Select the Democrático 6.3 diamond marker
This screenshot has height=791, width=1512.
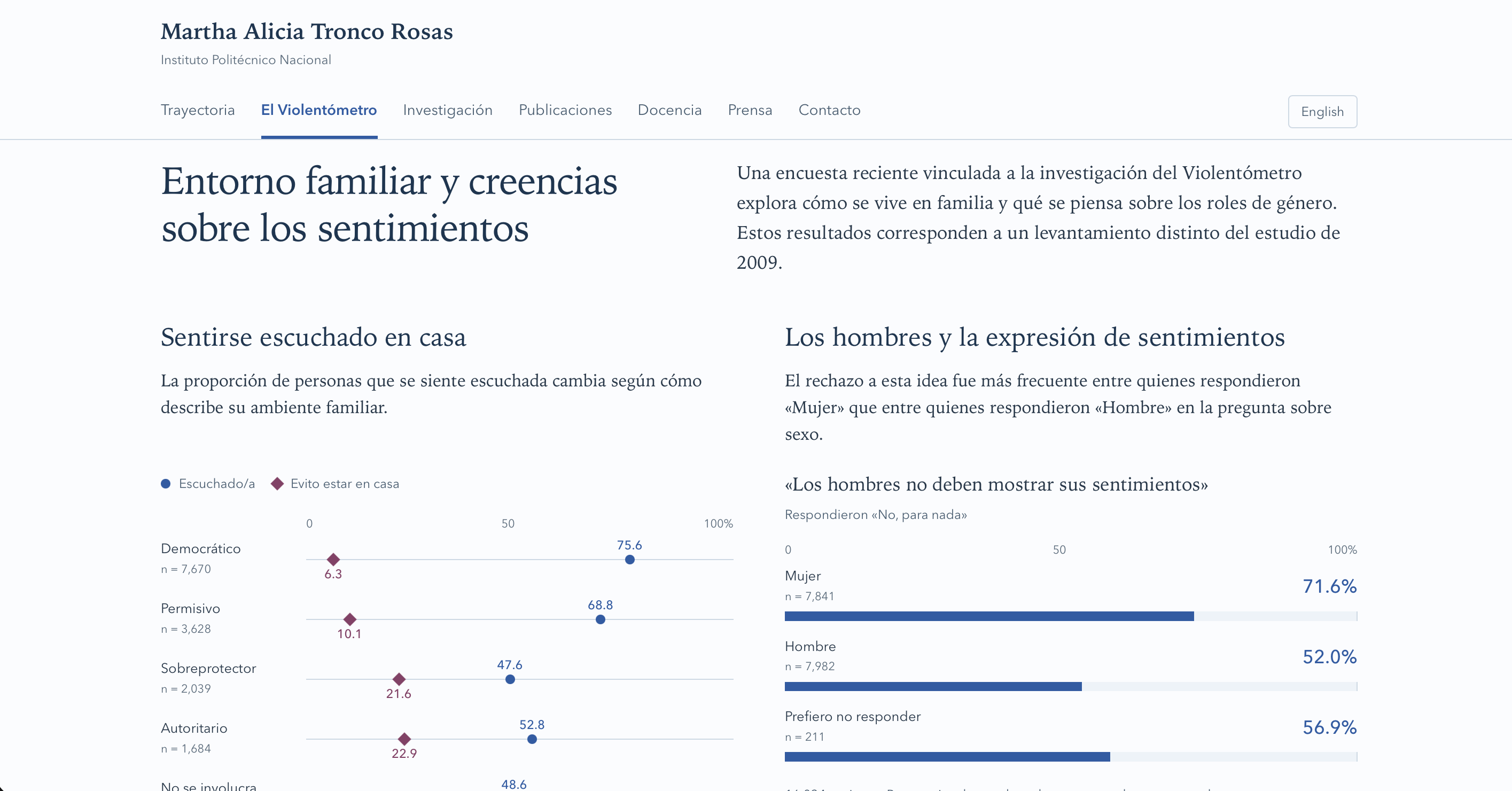(333, 560)
